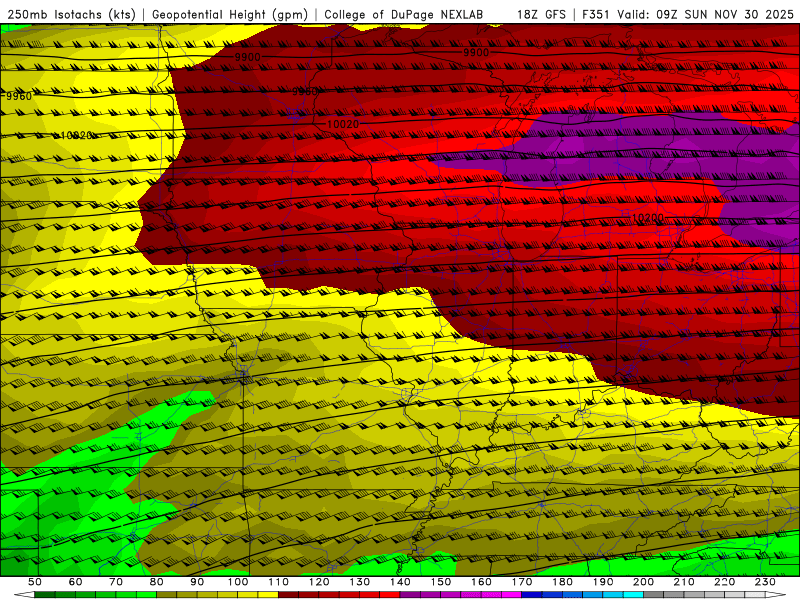The height and width of the screenshot is (600, 800).
Task: Click the 220 value on the color scale
Action: tap(724, 582)
